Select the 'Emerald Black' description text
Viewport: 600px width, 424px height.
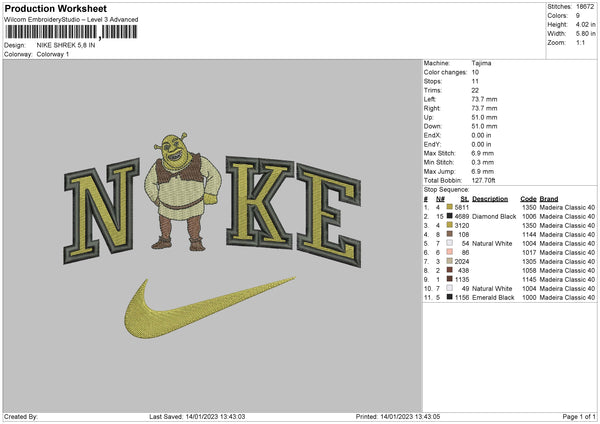pos(493,297)
